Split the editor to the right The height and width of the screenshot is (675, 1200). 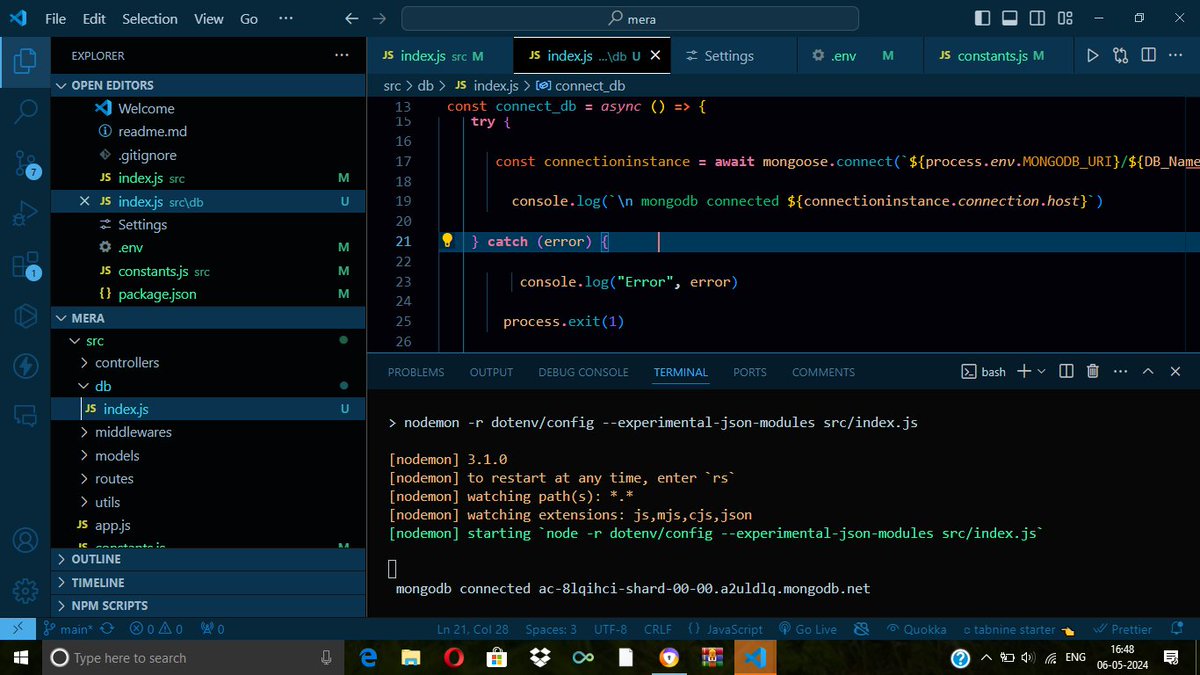pos(1148,56)
